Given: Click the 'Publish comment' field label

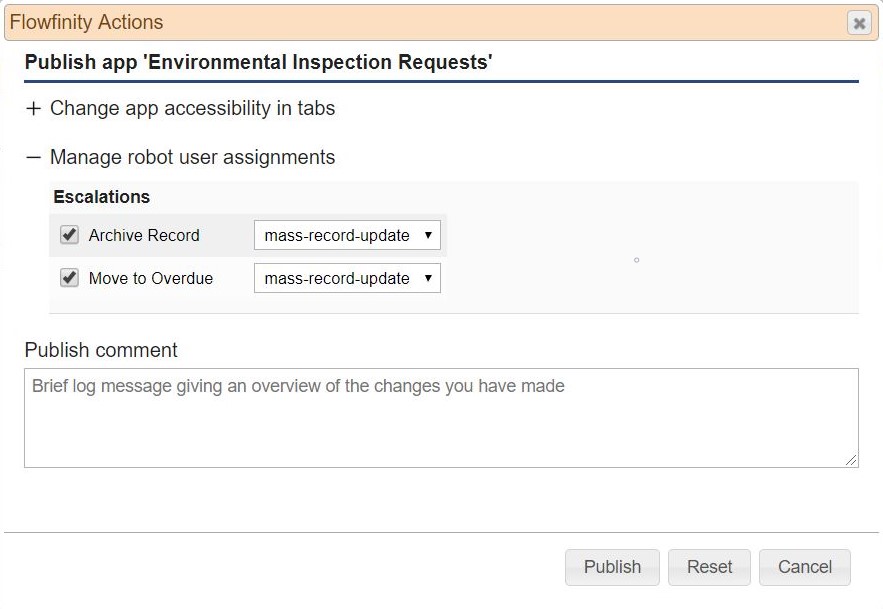Looking at the screenshot, I should 101,350.
